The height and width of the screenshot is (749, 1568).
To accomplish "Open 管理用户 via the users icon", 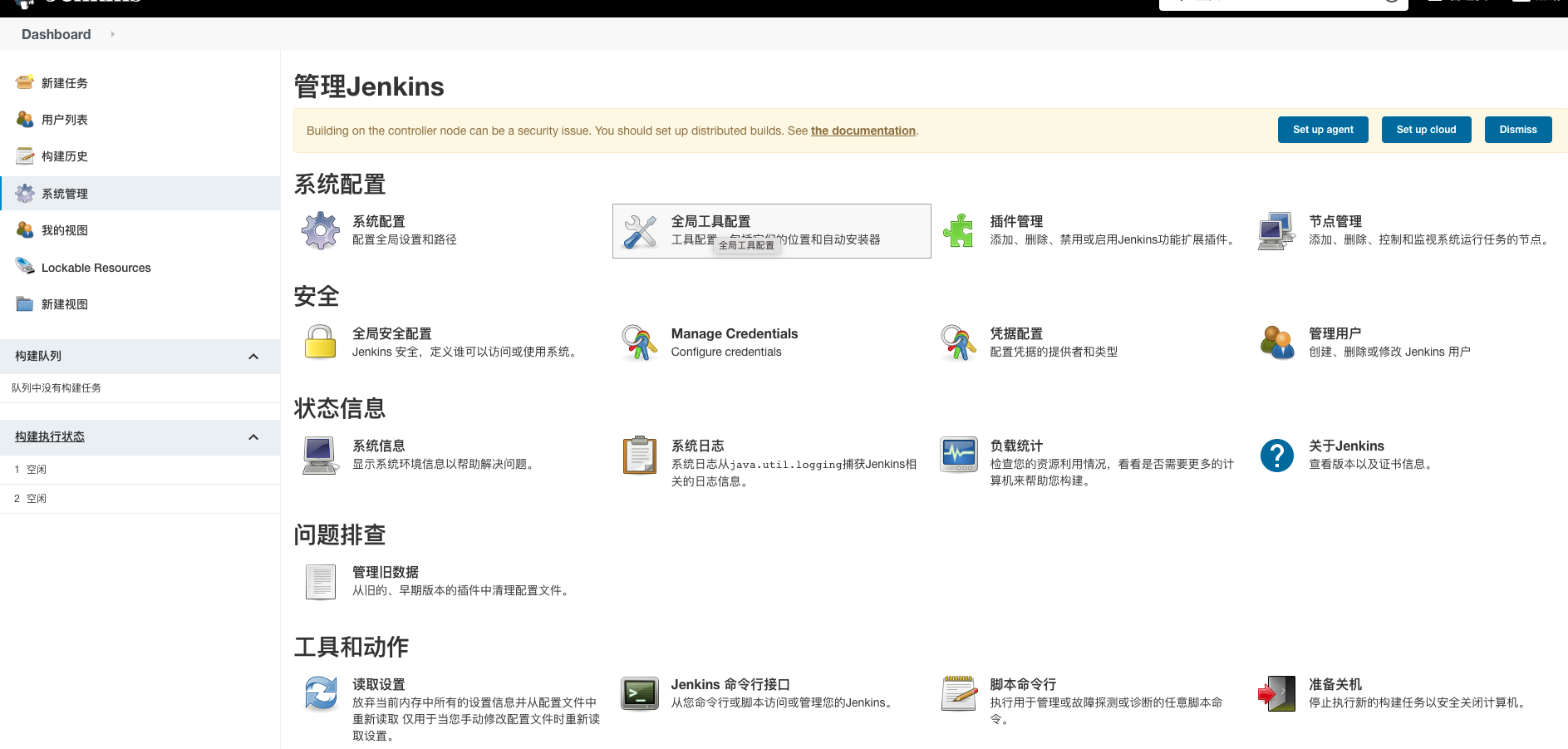I will (x=1276, y=342).
